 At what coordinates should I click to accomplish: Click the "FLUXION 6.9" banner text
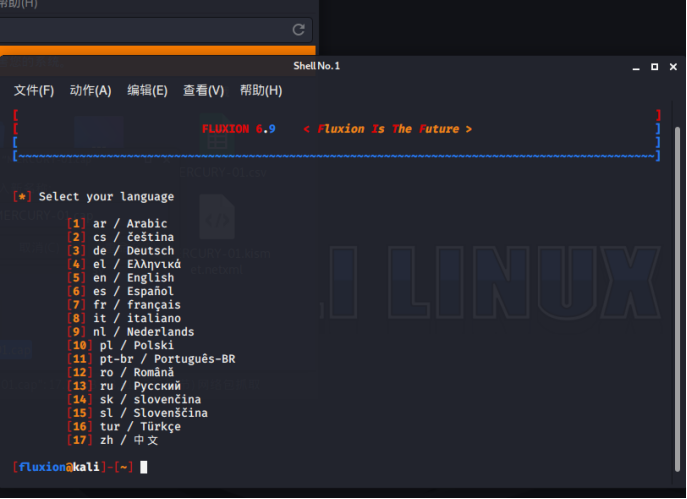coord(239,129)
